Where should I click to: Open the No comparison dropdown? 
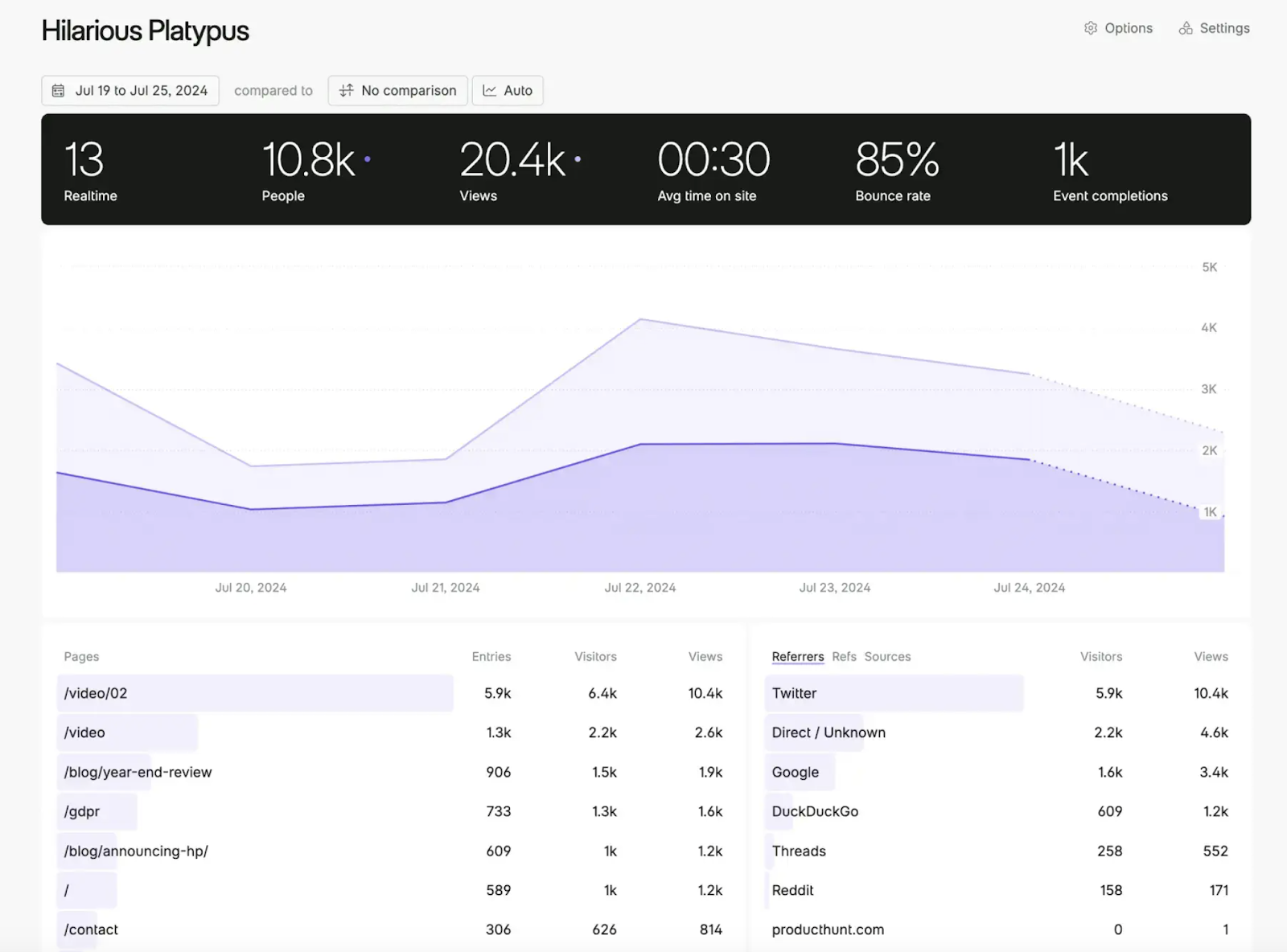click(x=397, y=90)
